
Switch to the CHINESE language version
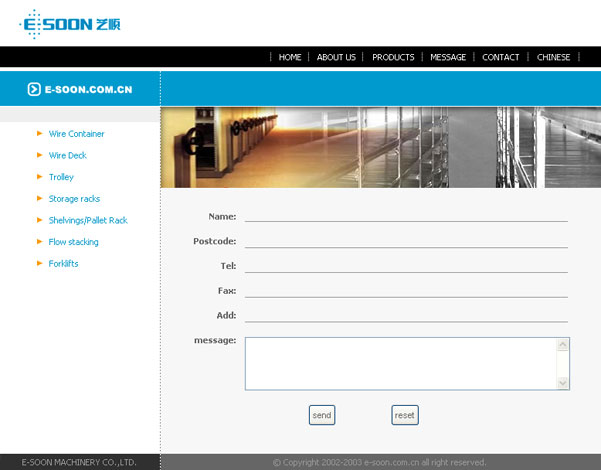(554, 57)
